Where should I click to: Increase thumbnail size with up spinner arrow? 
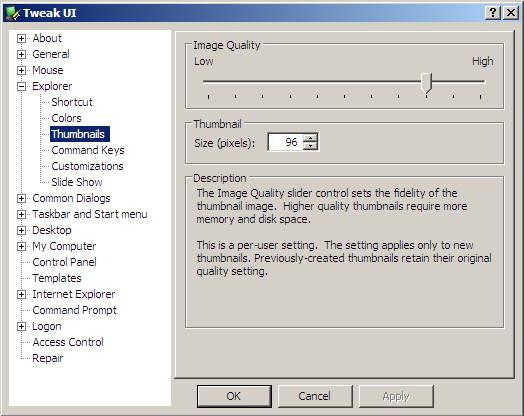click(311, 138)
